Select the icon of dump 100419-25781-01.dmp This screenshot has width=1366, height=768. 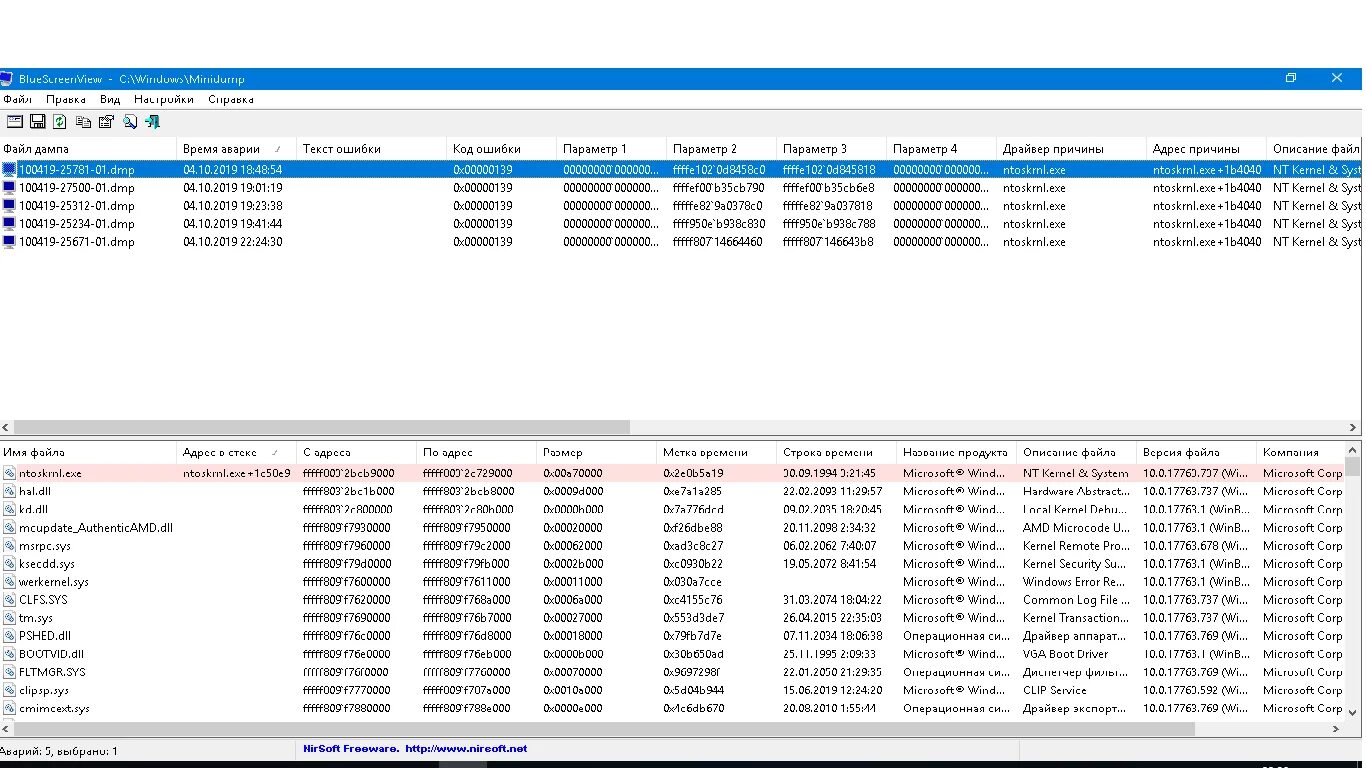pos(10,170)
